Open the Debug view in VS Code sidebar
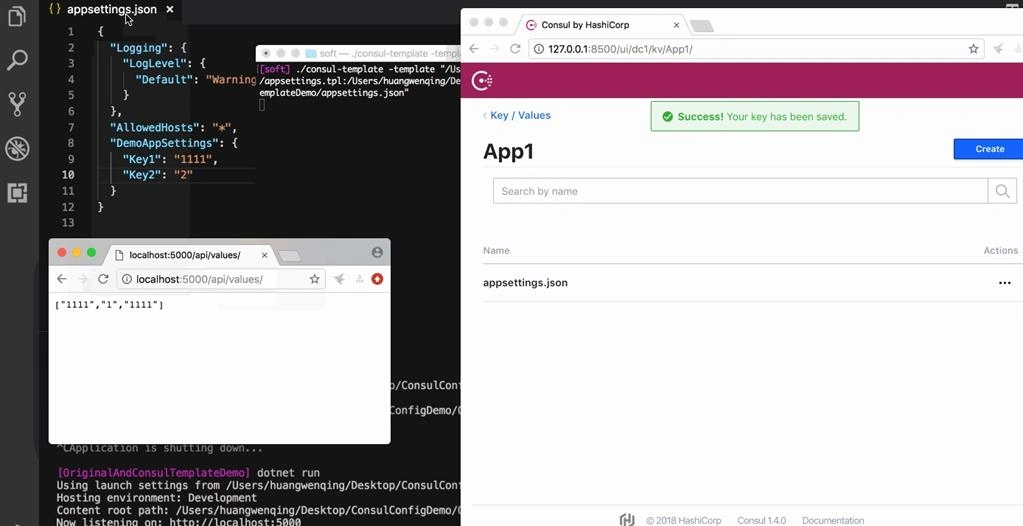 [17, 149]
